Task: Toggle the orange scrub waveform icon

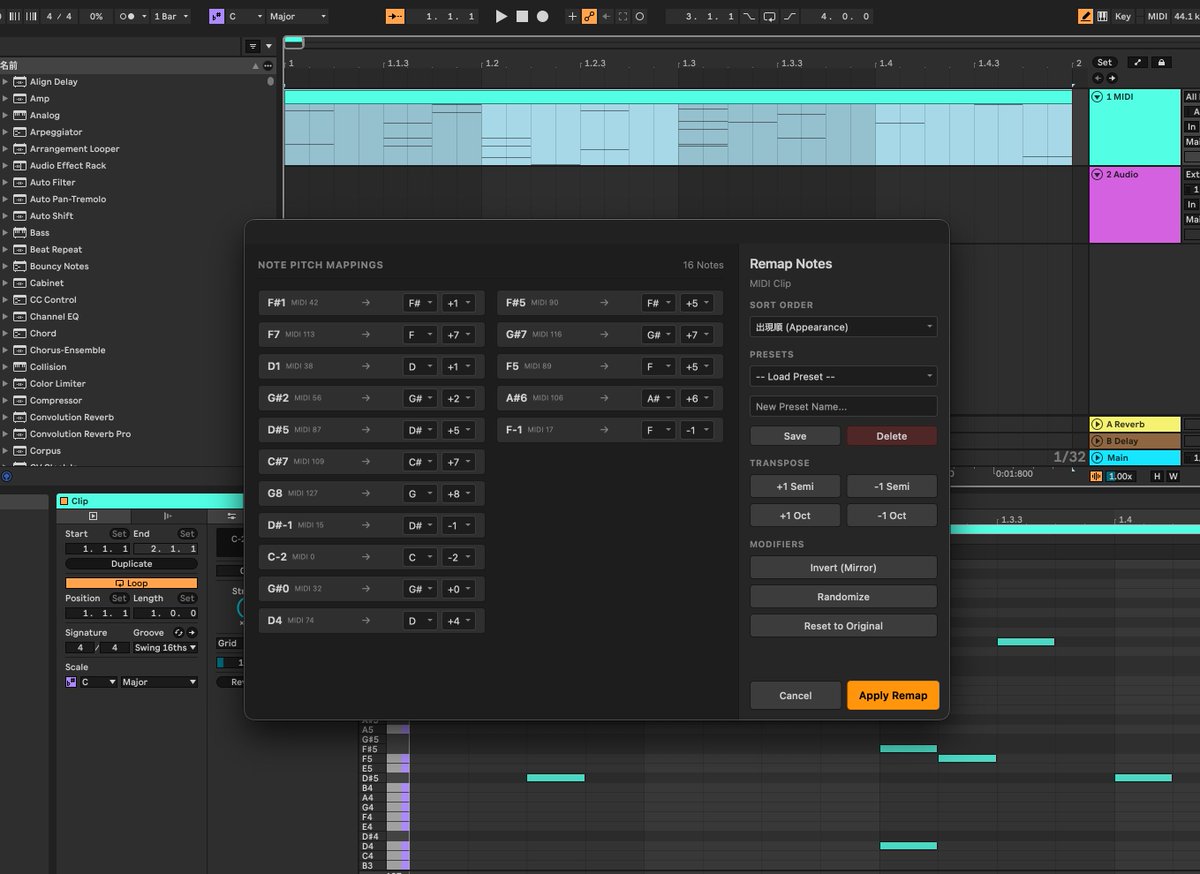Action: (1097, 476)
